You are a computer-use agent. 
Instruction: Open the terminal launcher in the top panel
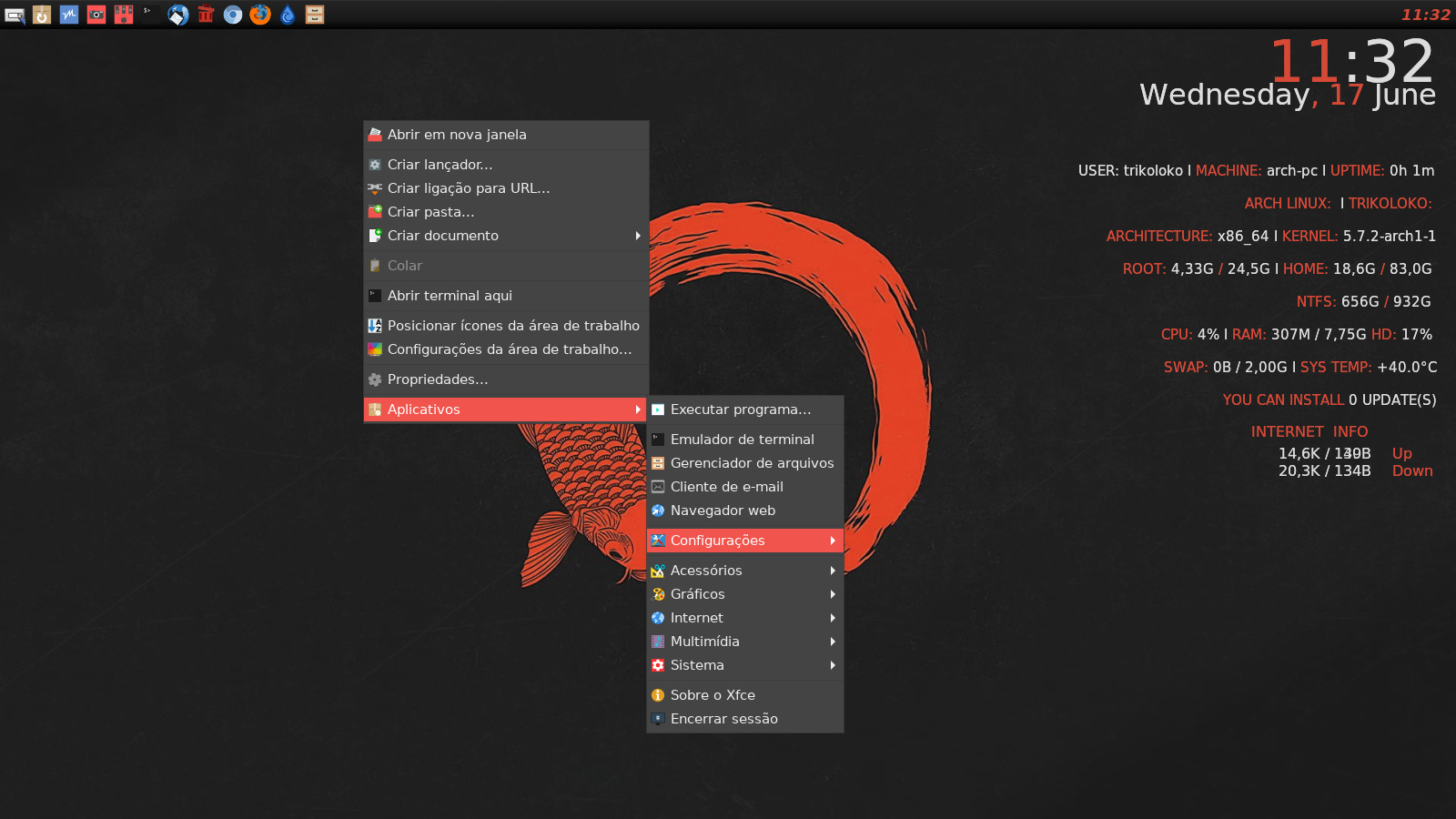[151, 15]
